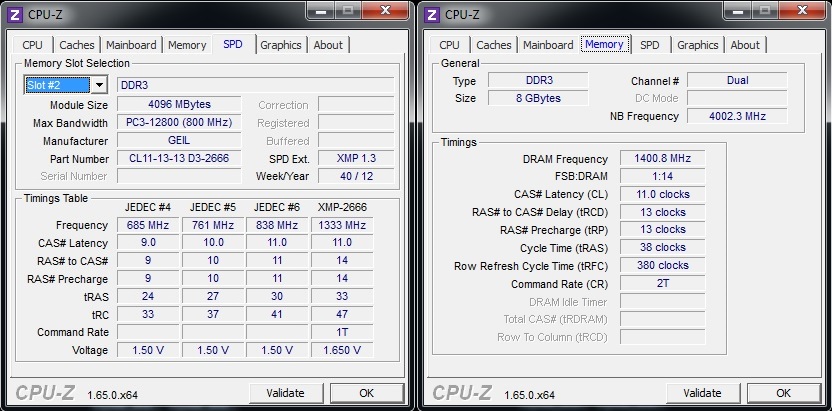Switch to CPU tab in left window
The width and height of the screenshot is (832, 411).
pos(32,45)
